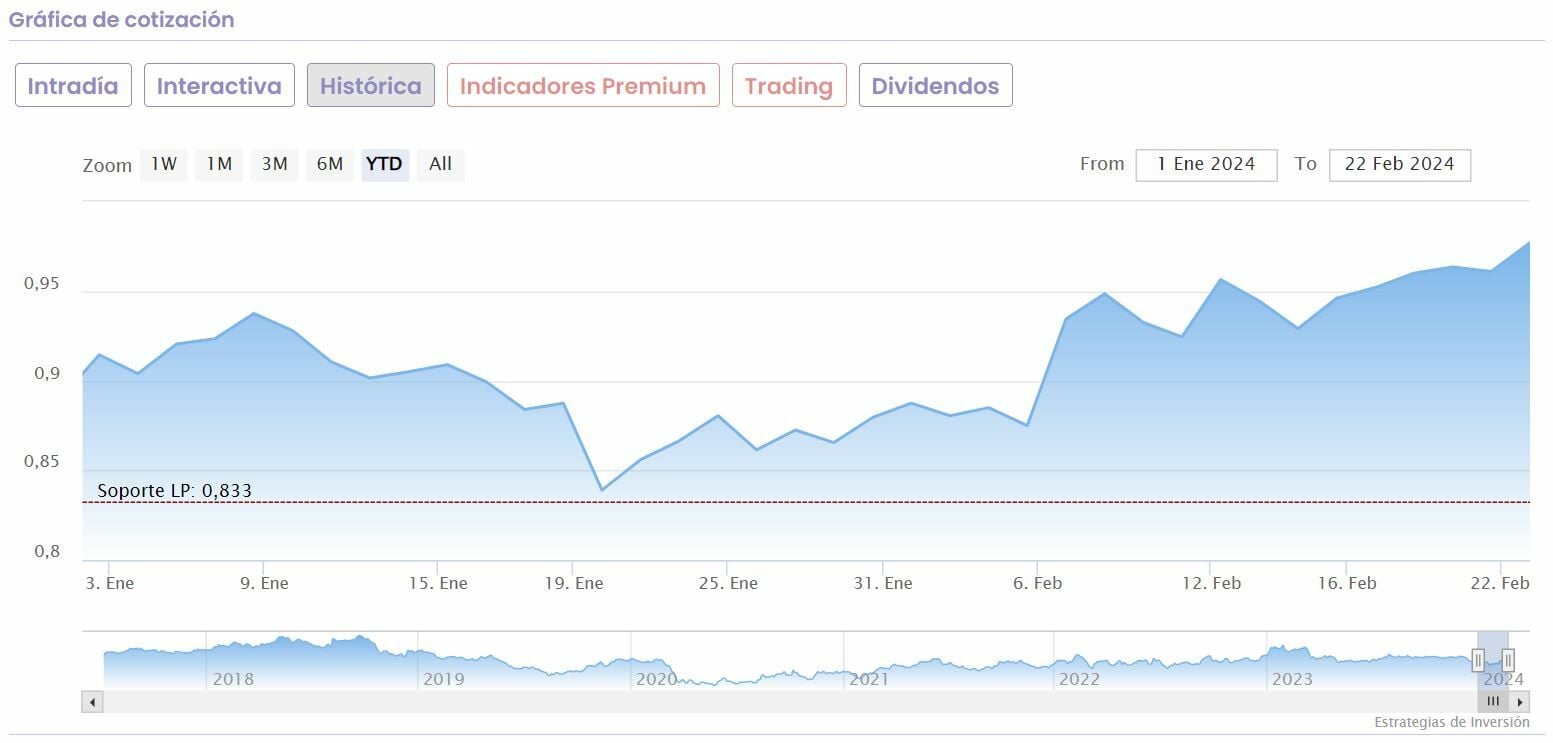Screen dimensions: 1553x743
Task: Click the scrollbar left arrow
Action: coord(92,702)
